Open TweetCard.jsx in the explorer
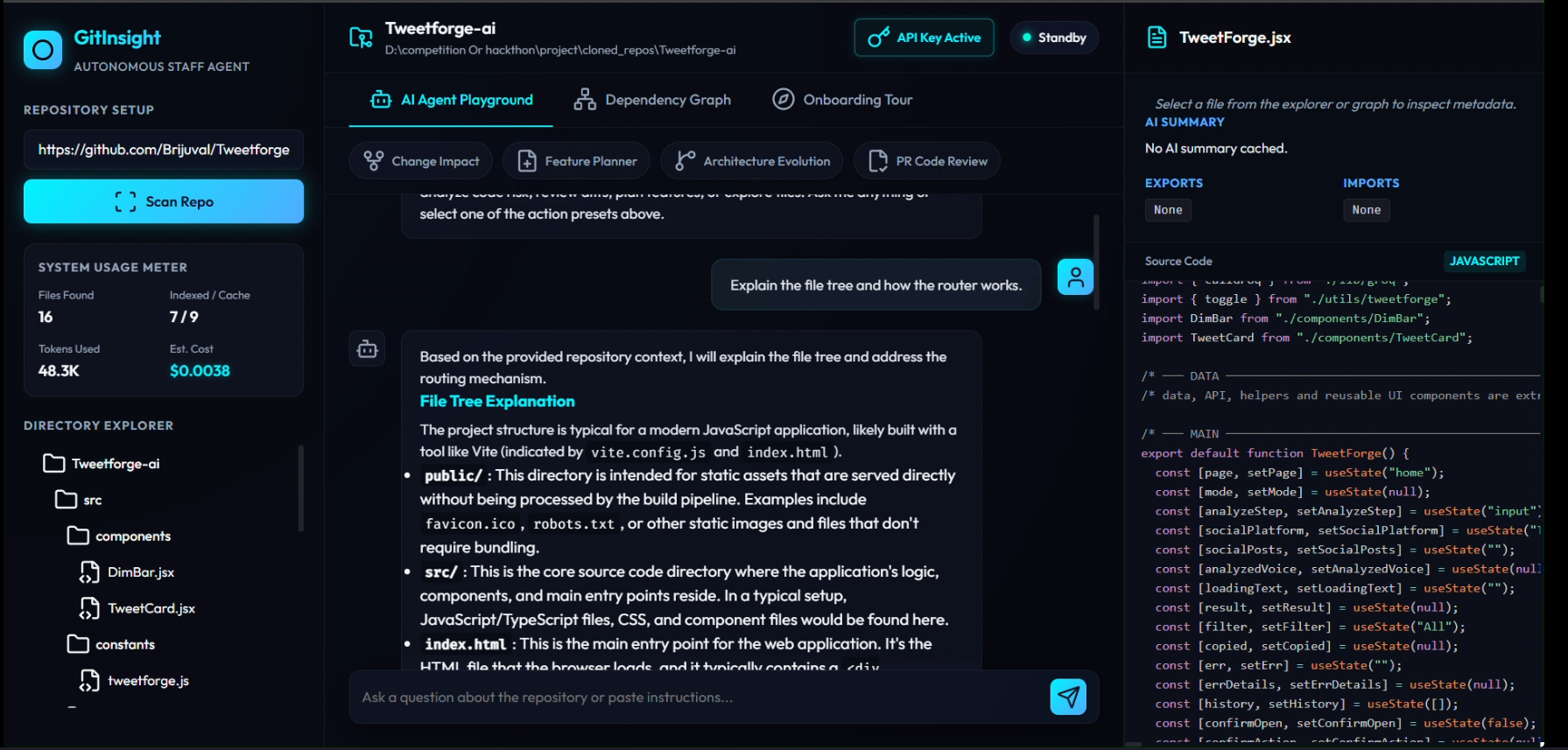The width and height of the screenshot is (1568, 750). 137,608
